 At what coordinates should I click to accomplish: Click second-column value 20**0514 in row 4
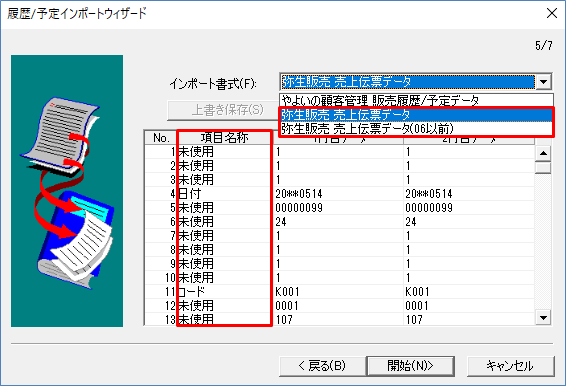[x=429, y=194]
